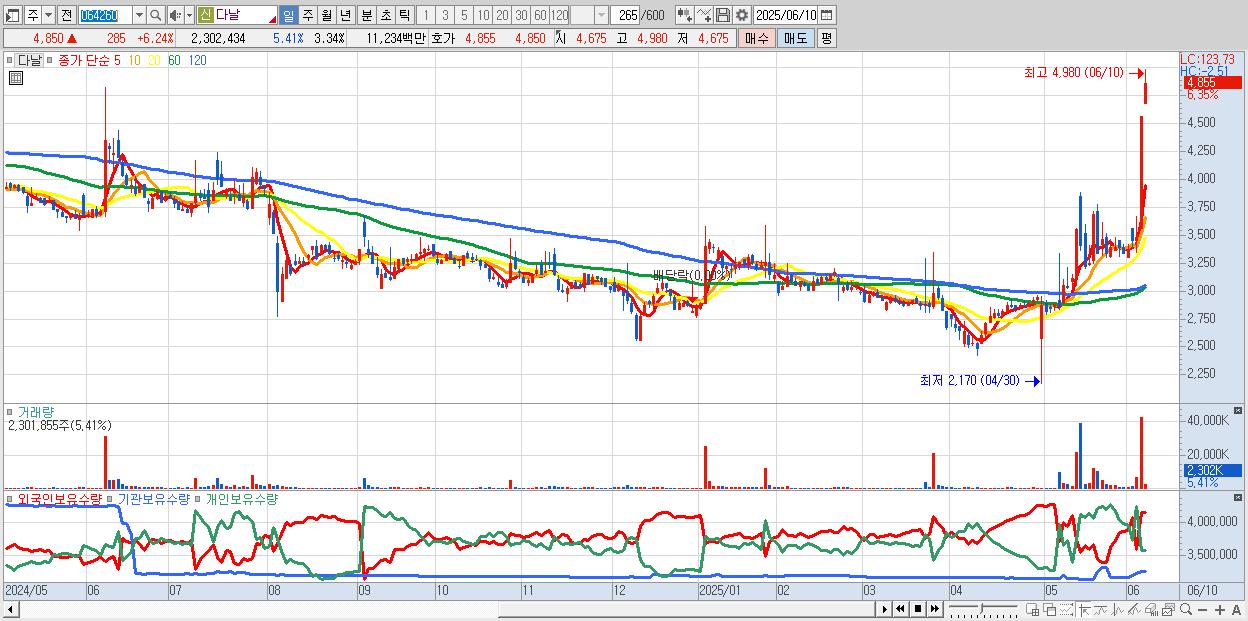The width and height of the screenshot is (1248, 621).
Task: Search stocks with the magnifier icon
Action: 157,15
